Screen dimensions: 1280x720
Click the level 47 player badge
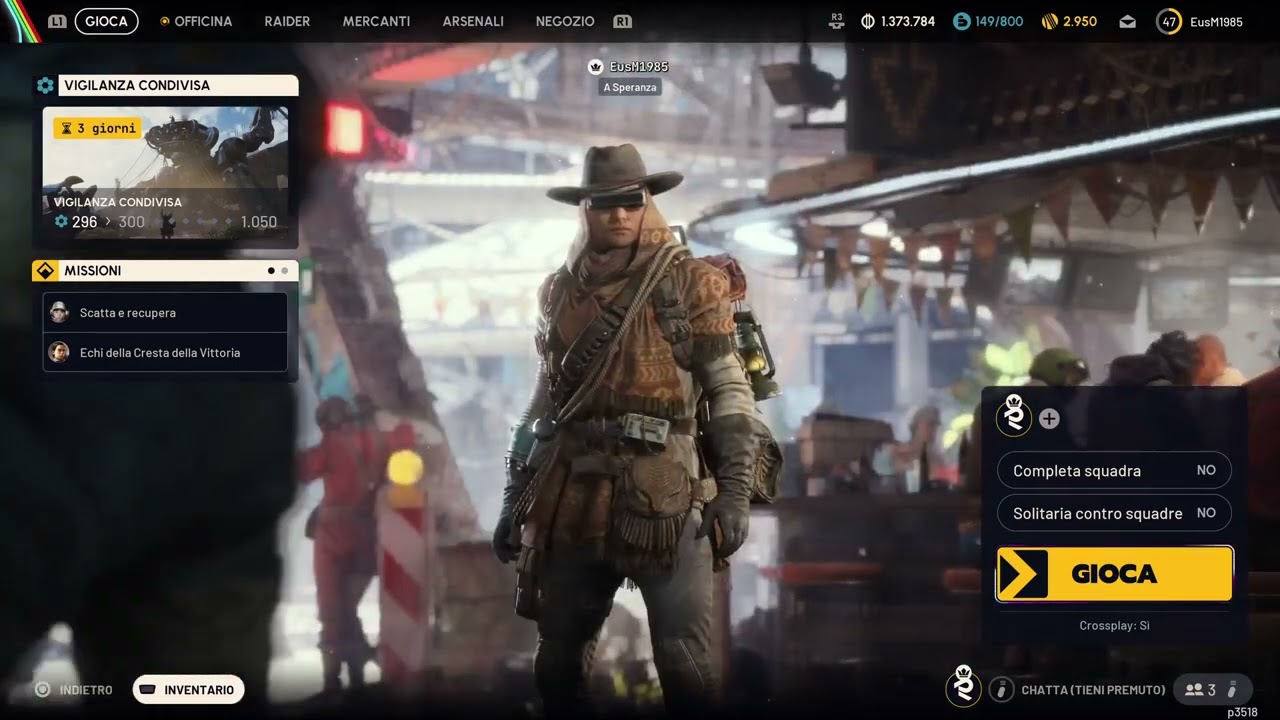1168,21
